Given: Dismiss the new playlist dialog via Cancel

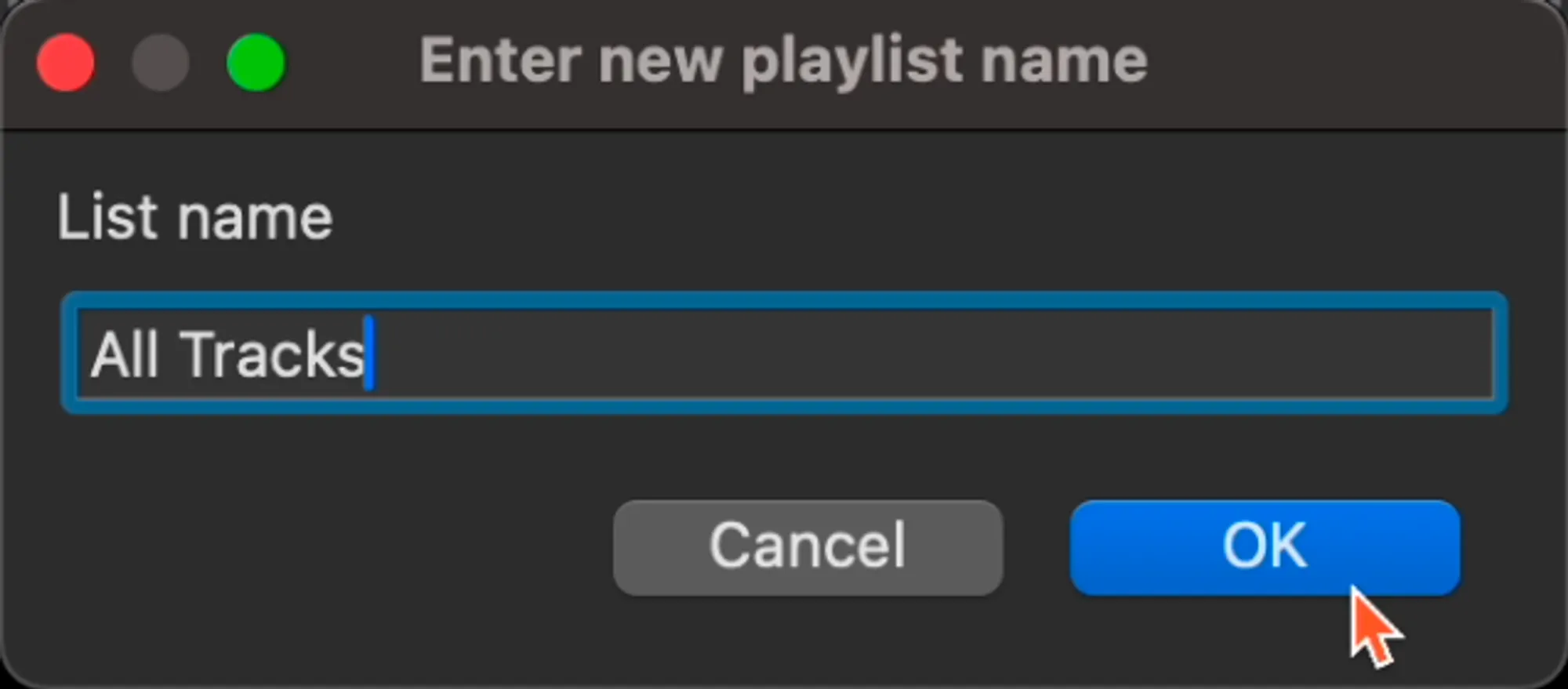Looking at the screenshot, I should coord(808,547).
